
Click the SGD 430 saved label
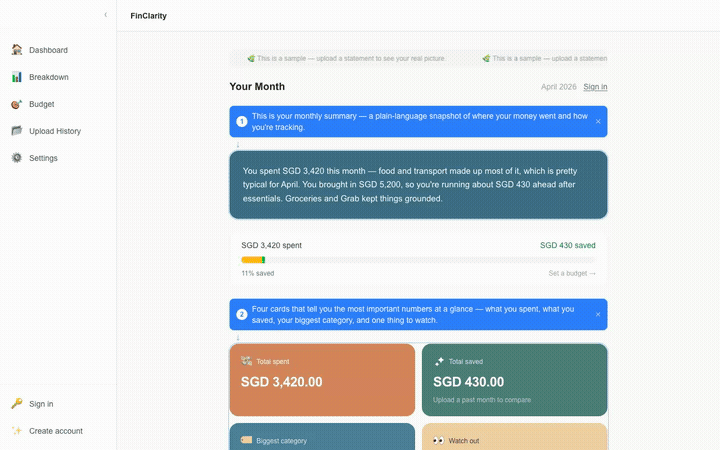pyautogui.click(x=568, y=245)
